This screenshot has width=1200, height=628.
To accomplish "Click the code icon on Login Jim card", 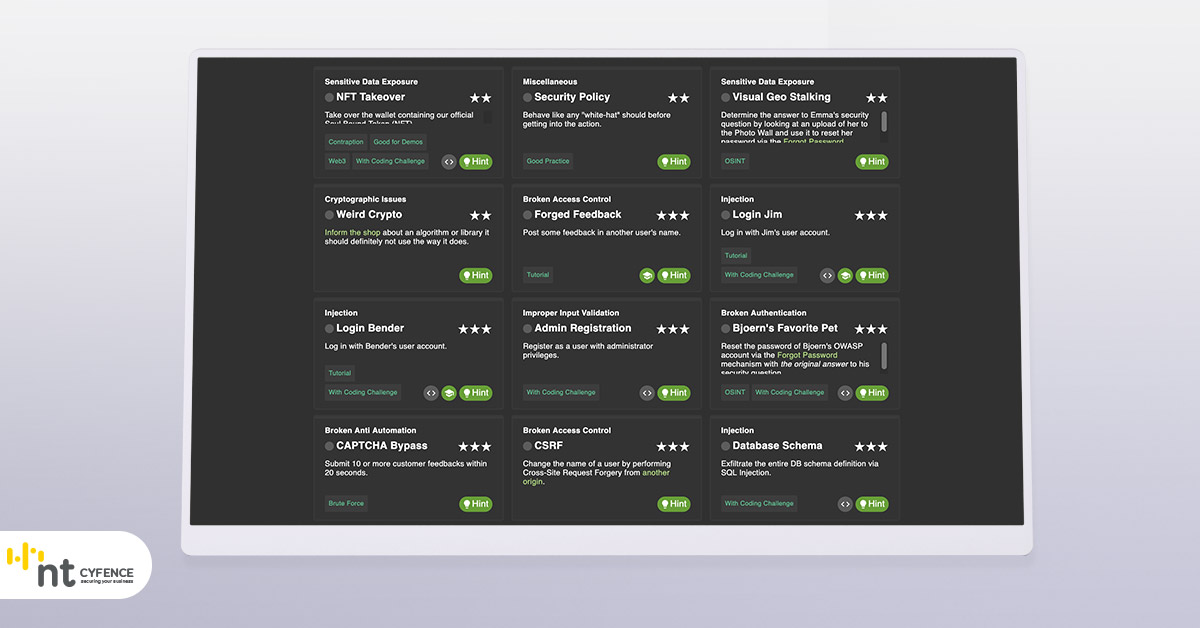I will (827, 276).
